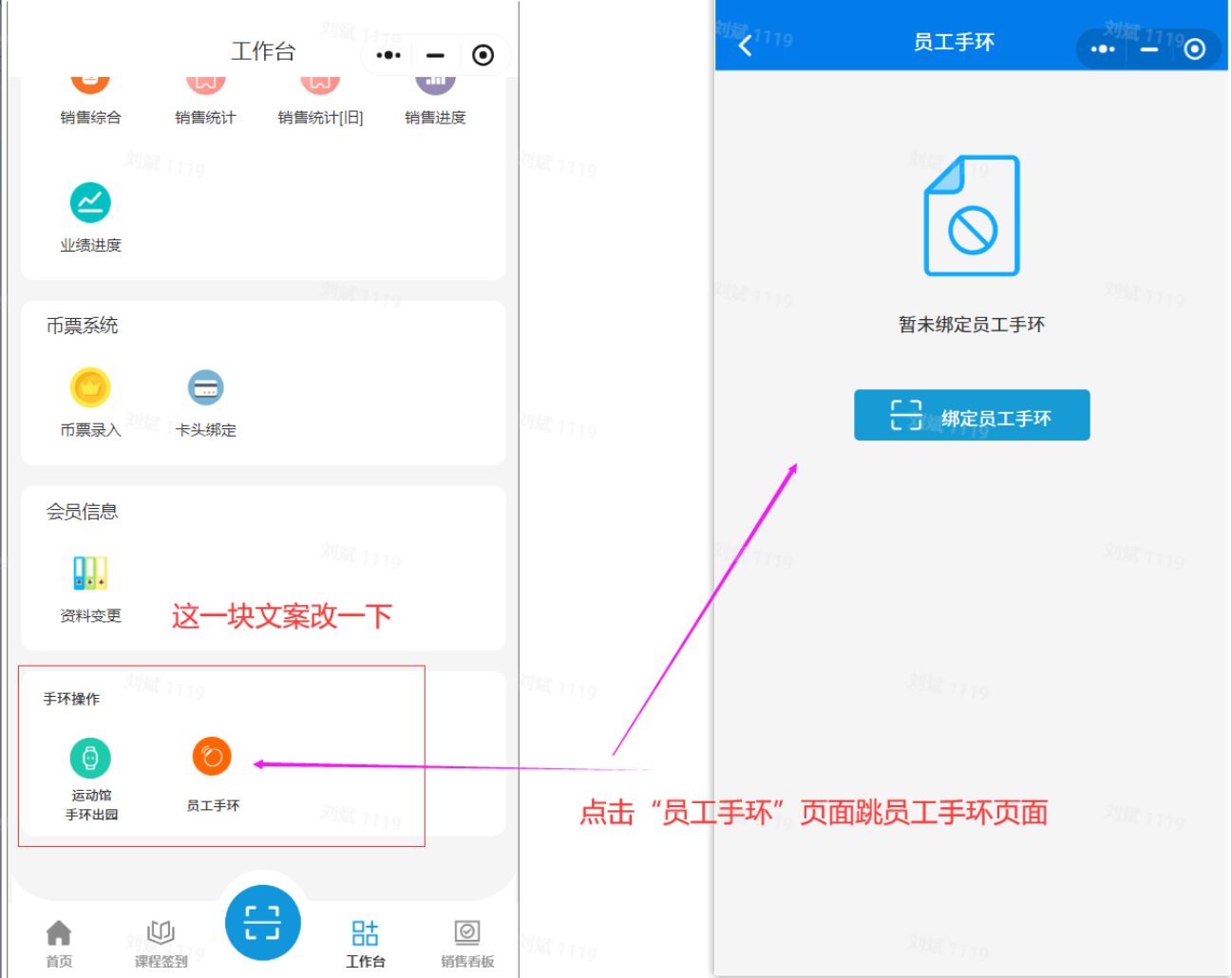
Task: Open the 卡头绑定 card icon
Action: coord(205,387)
